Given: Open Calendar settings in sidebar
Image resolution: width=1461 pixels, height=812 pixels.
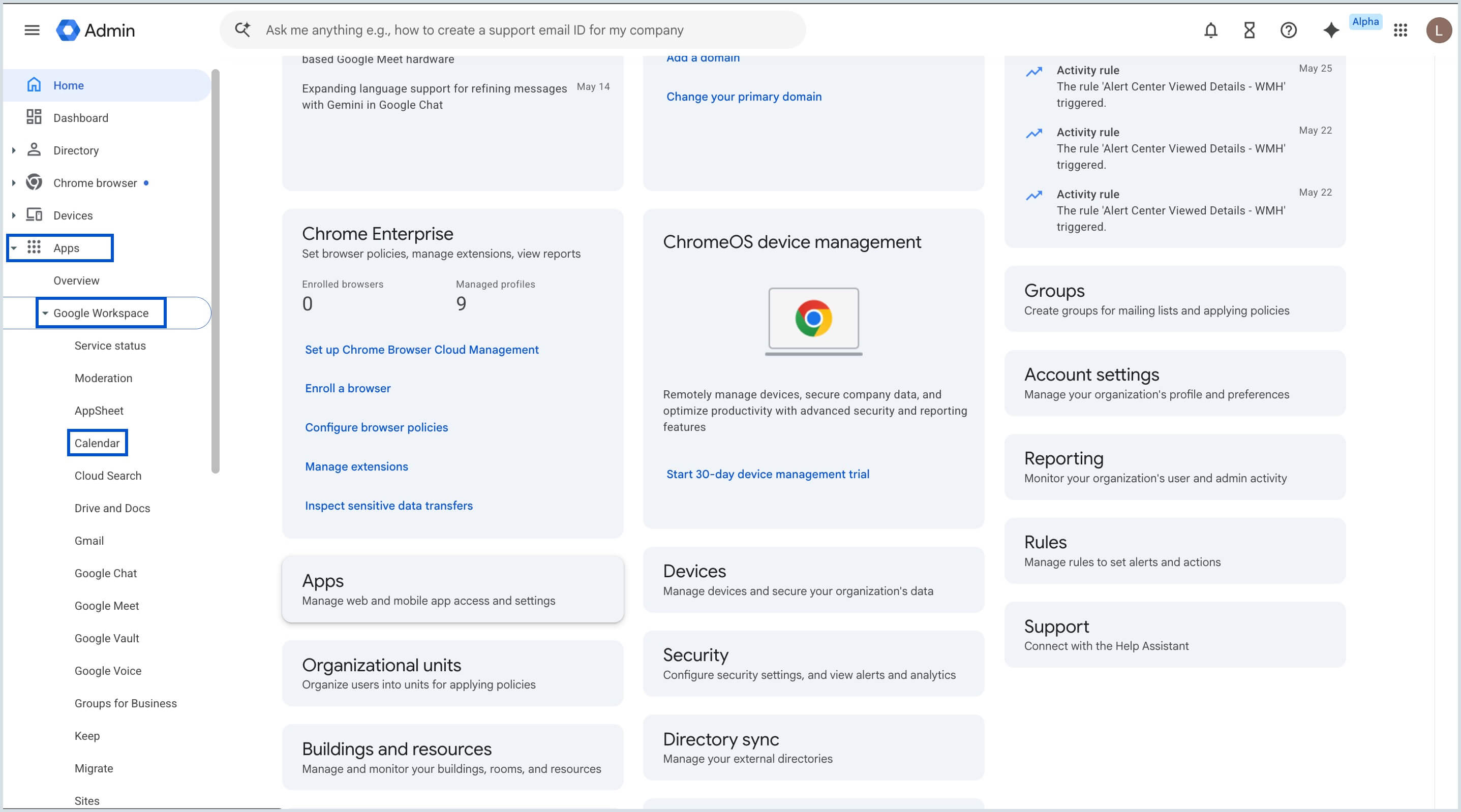Looking at the screenshot, I should [x=97, y=443].
